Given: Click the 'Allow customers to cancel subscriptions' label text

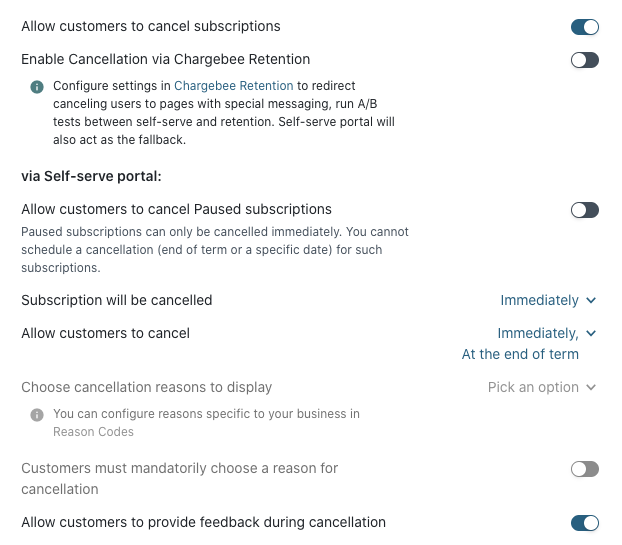Looking at the screenshot, I should (151, 26).
